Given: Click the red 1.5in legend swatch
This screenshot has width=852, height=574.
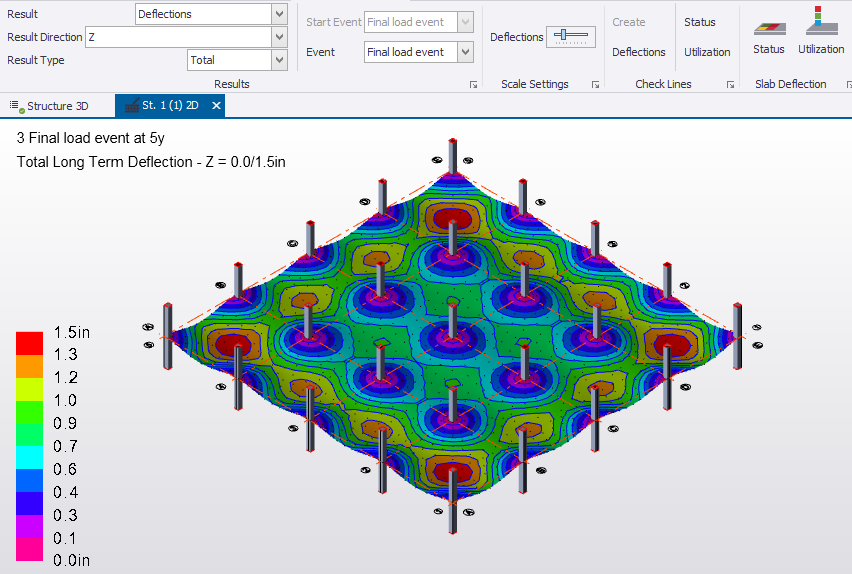Looking at the screenshot, I should pyautogui.click(x=30, y=343).
